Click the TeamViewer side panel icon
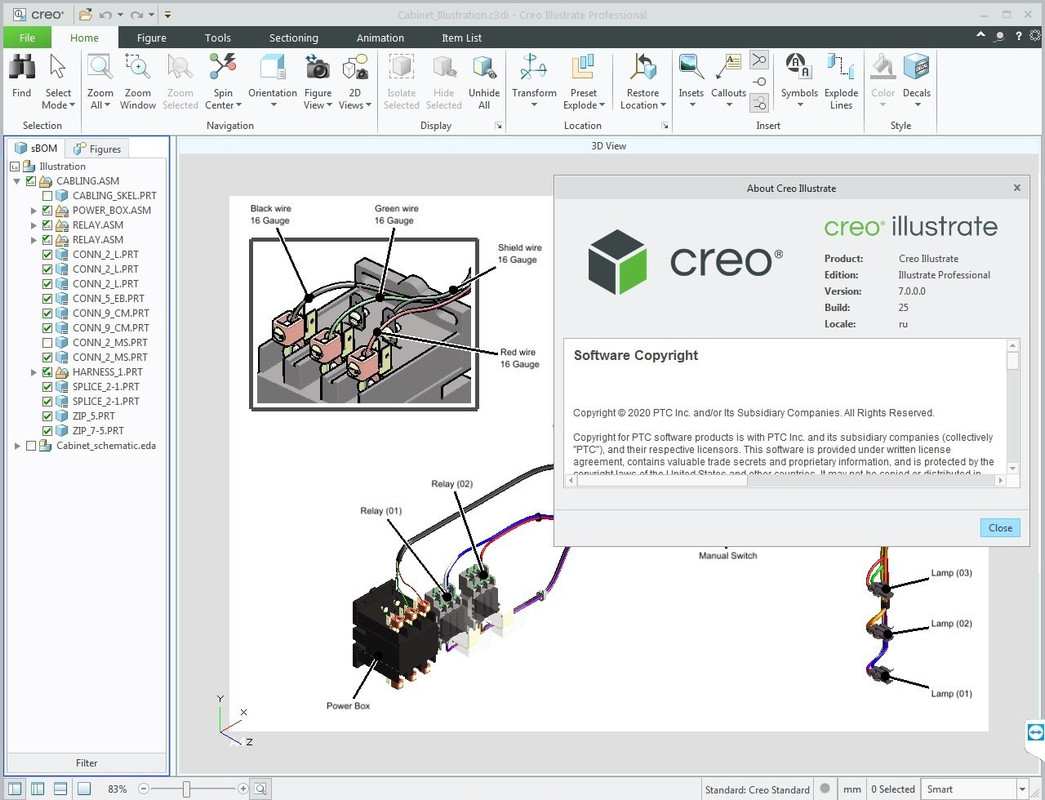Image resolution: width=1045 pixels, height=800 pixels. click(1036, 731)
